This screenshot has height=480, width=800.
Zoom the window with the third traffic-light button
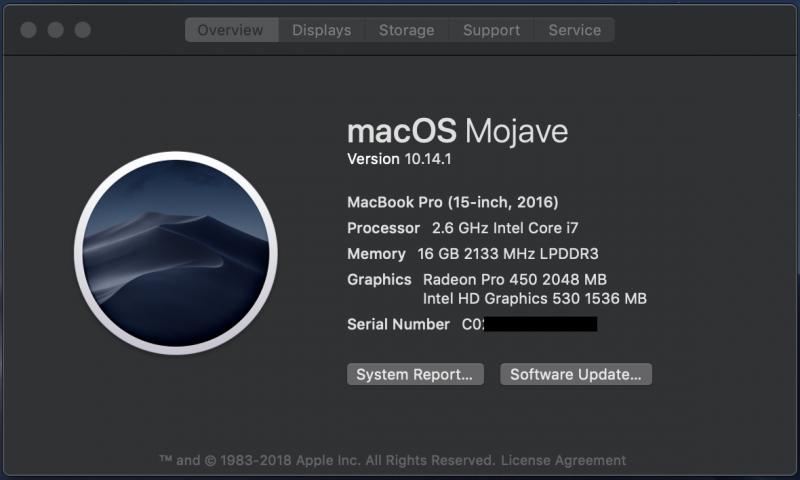point(83,30)
